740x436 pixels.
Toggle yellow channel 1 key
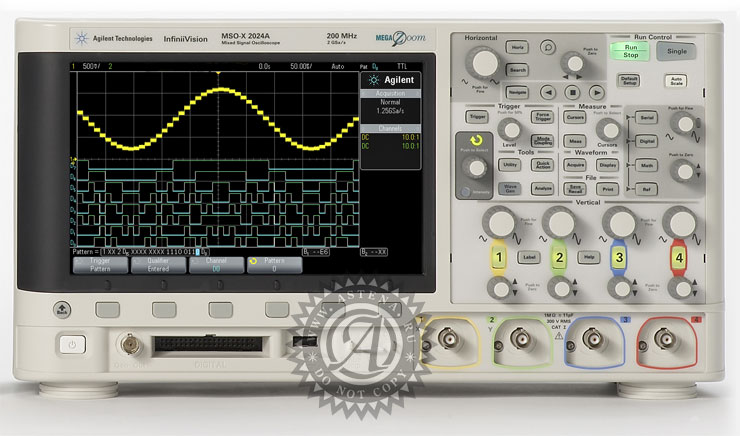pyautogui.click(x=499, y=257)
